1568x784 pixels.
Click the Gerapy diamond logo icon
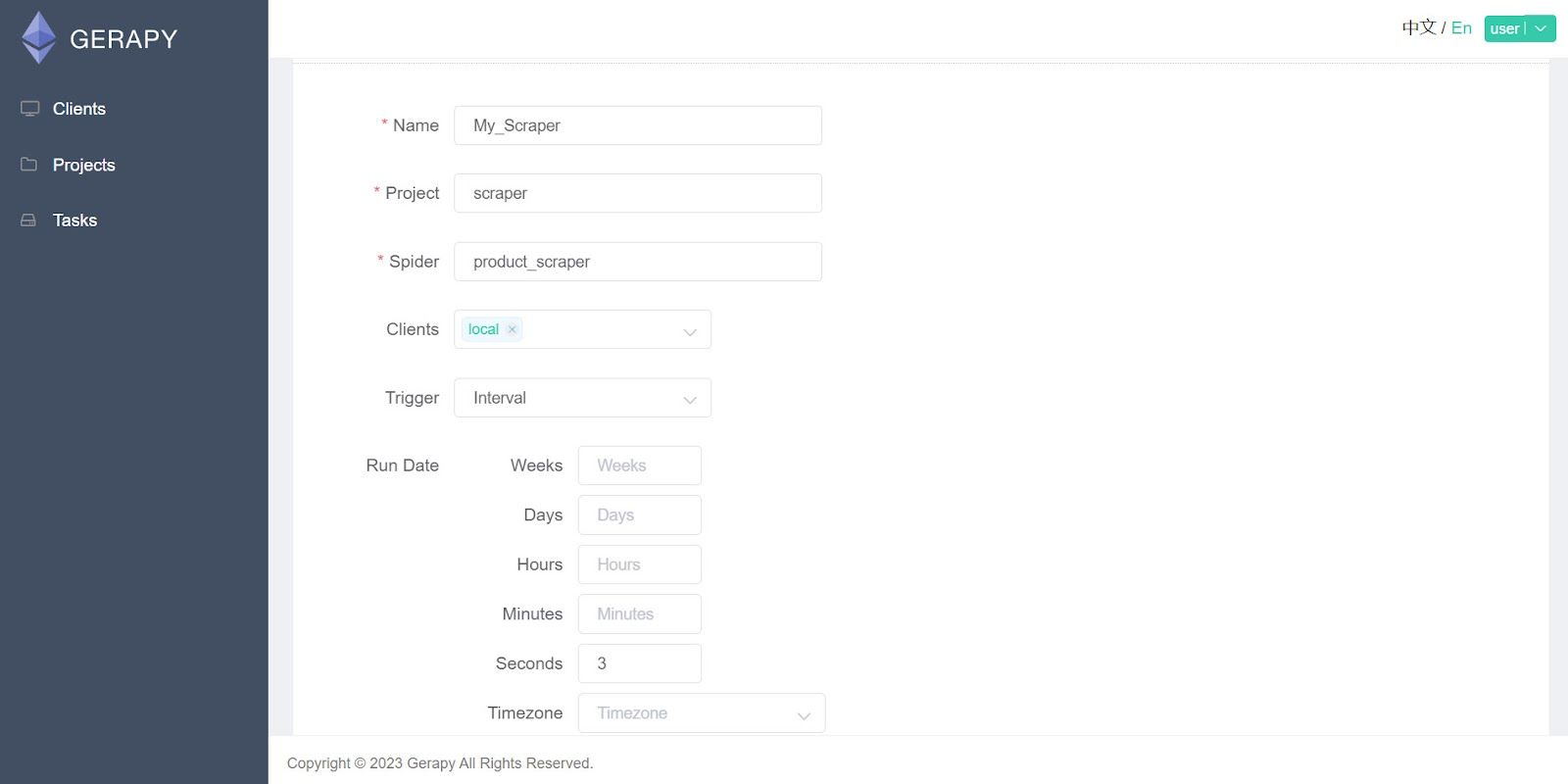coord(39,38)
